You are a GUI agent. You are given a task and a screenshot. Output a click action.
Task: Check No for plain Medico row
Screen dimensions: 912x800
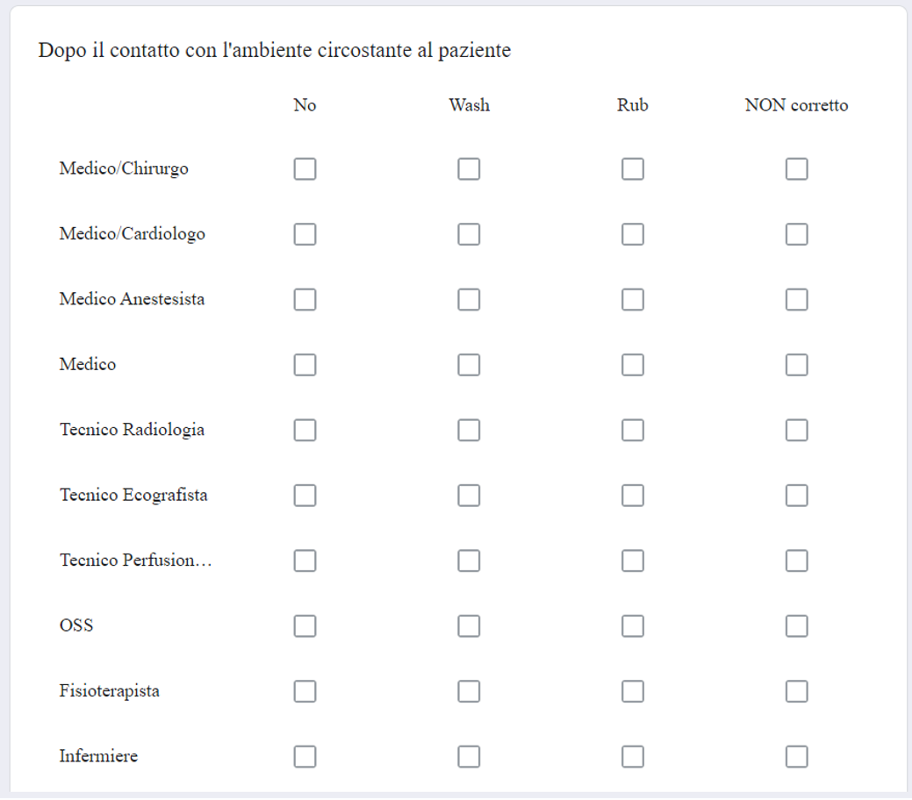tap(305, 365)
